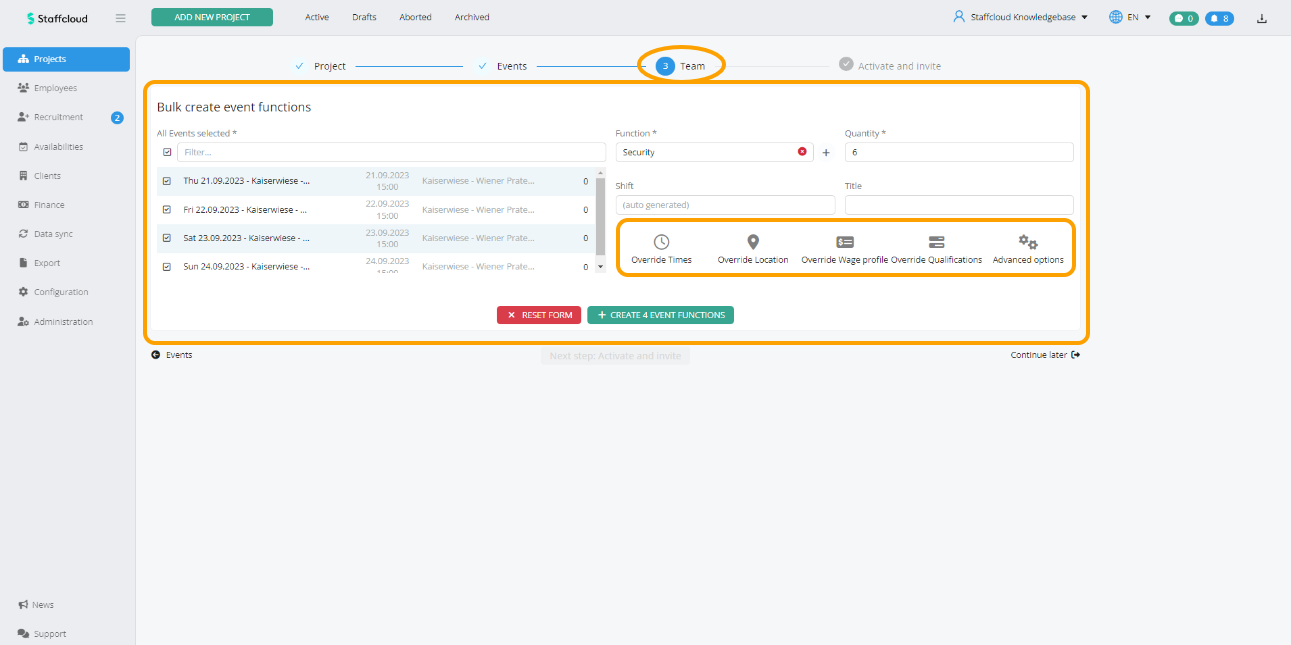
Task: Click Continue later link
Action: coord(1045,355)
